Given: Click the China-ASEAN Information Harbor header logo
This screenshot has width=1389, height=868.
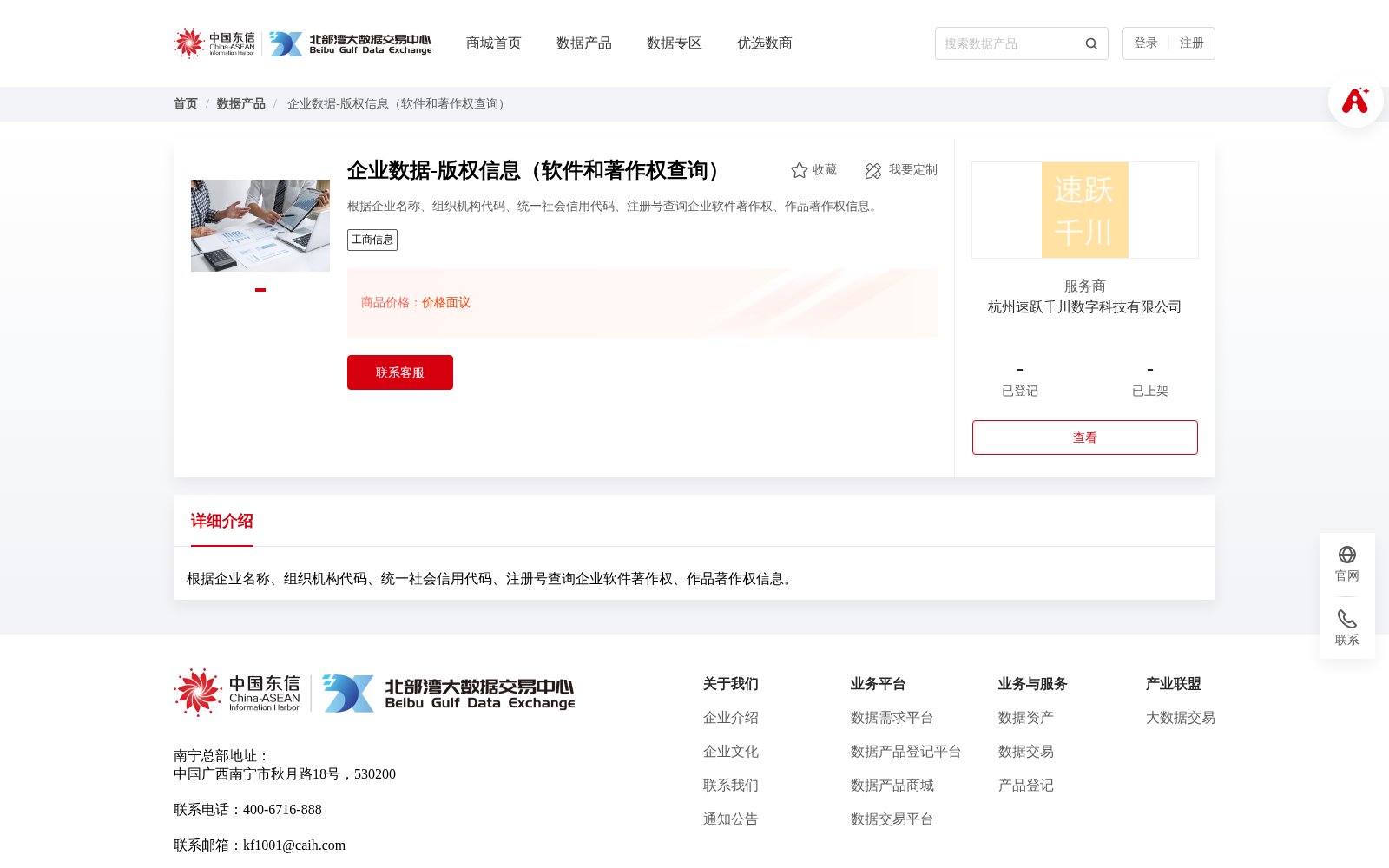Looking at the screenshot, I should 214,43.
